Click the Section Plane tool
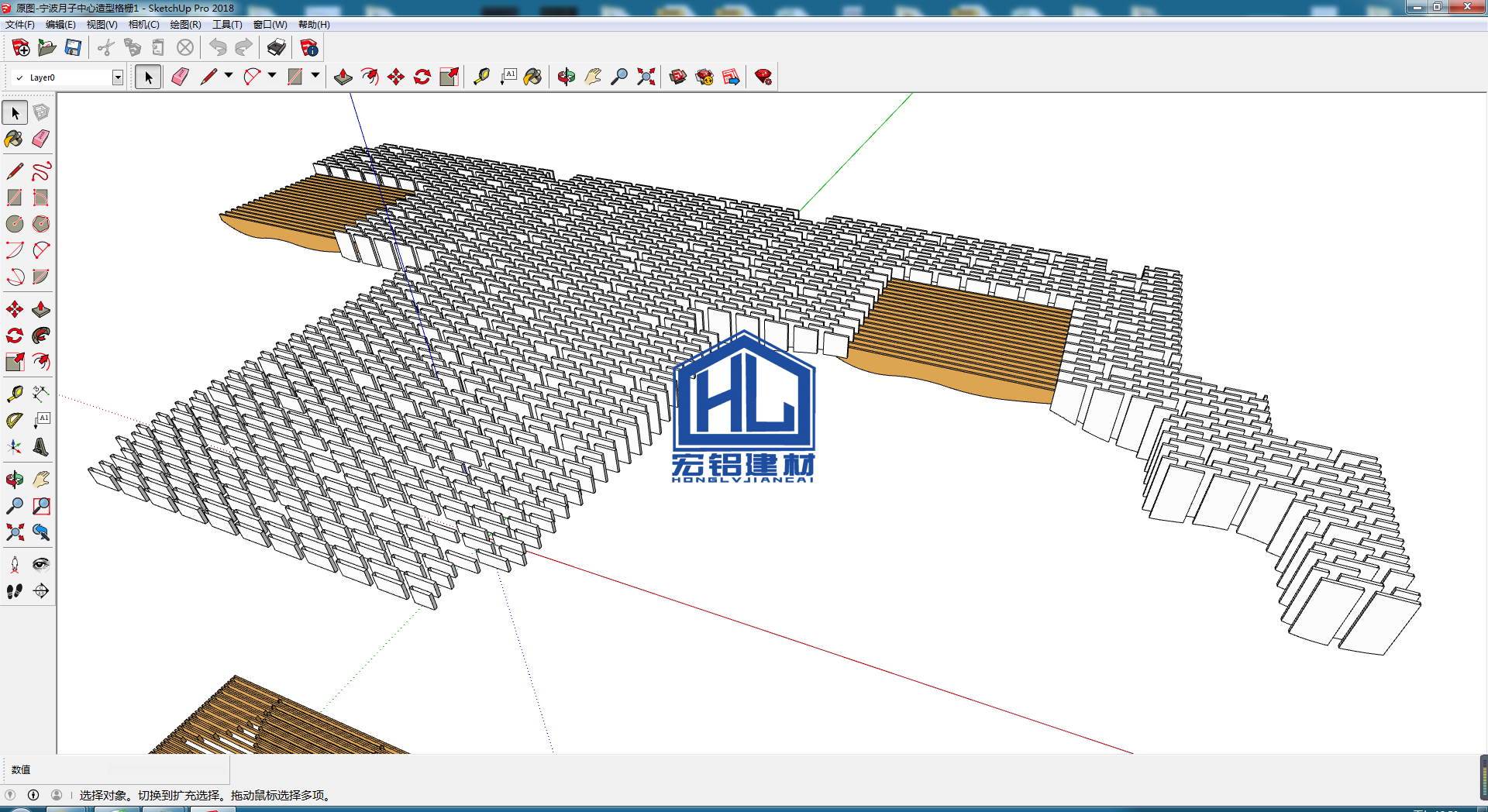Viewport: 1488px width, 812px height. point(41,591)
